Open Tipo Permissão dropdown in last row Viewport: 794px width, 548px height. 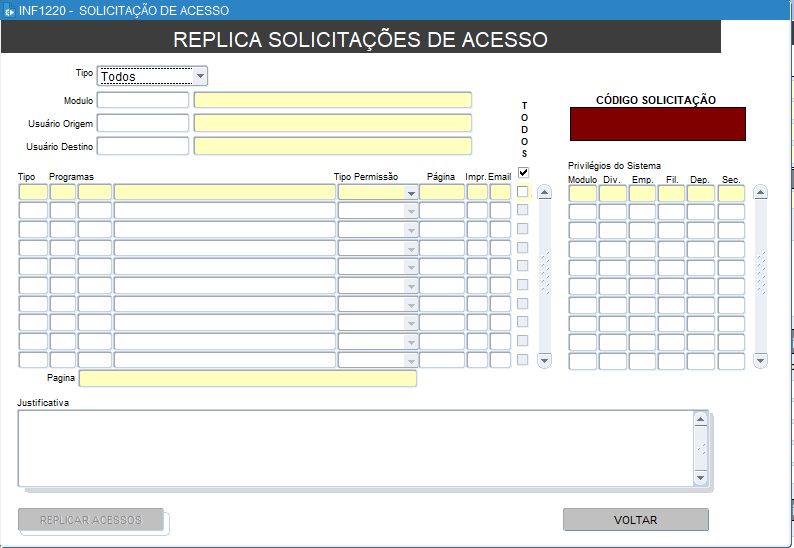click(411, 361)
